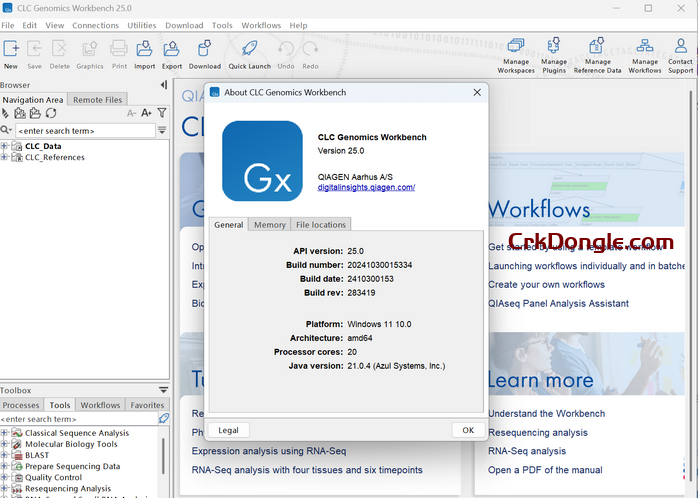The width and height of the screenshot is (700, 498).
Task: Click the new folder icon before refresh
Action: click(x=35, y=113)
